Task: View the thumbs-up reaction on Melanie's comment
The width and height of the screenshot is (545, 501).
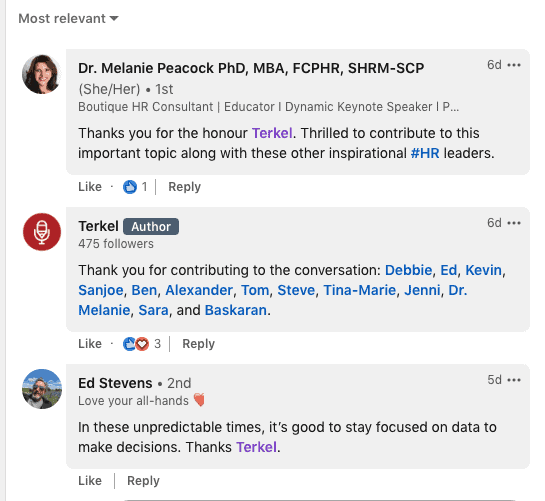Action: pyautogui.click(x=130, y=187)
